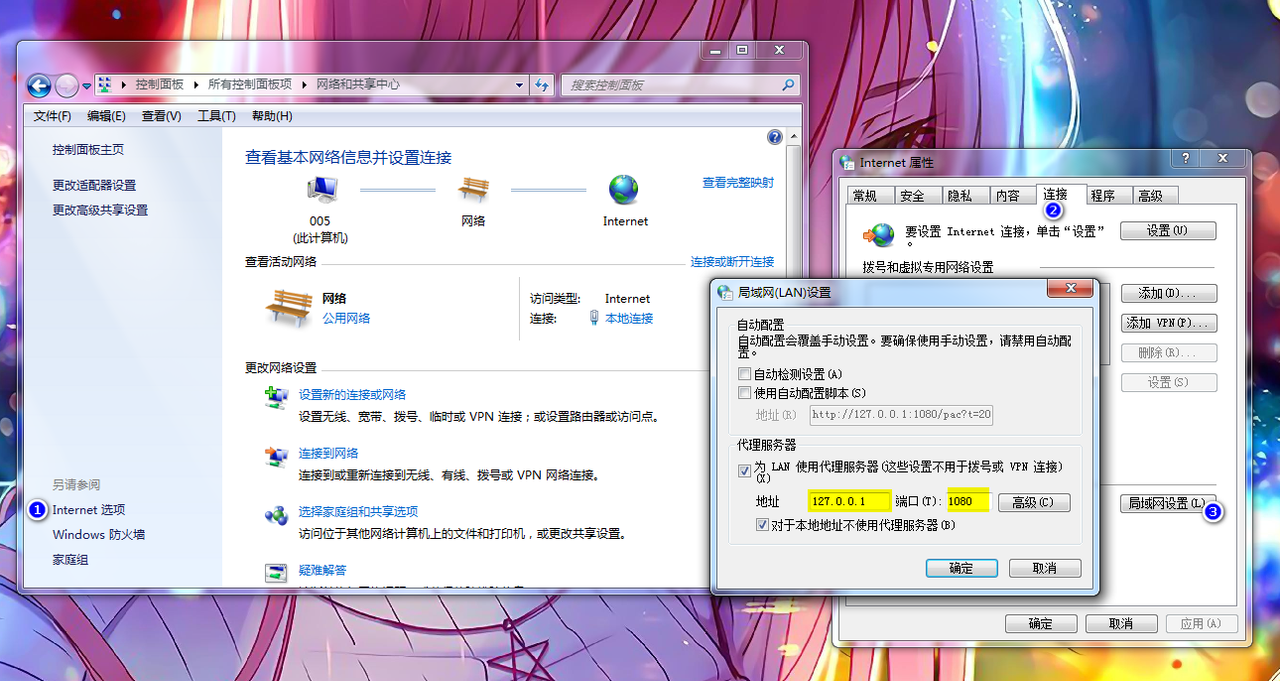Click the 设置新的连接或网络 link
The width and height of the screenshot is (1280, 681).
coord(352,395)
